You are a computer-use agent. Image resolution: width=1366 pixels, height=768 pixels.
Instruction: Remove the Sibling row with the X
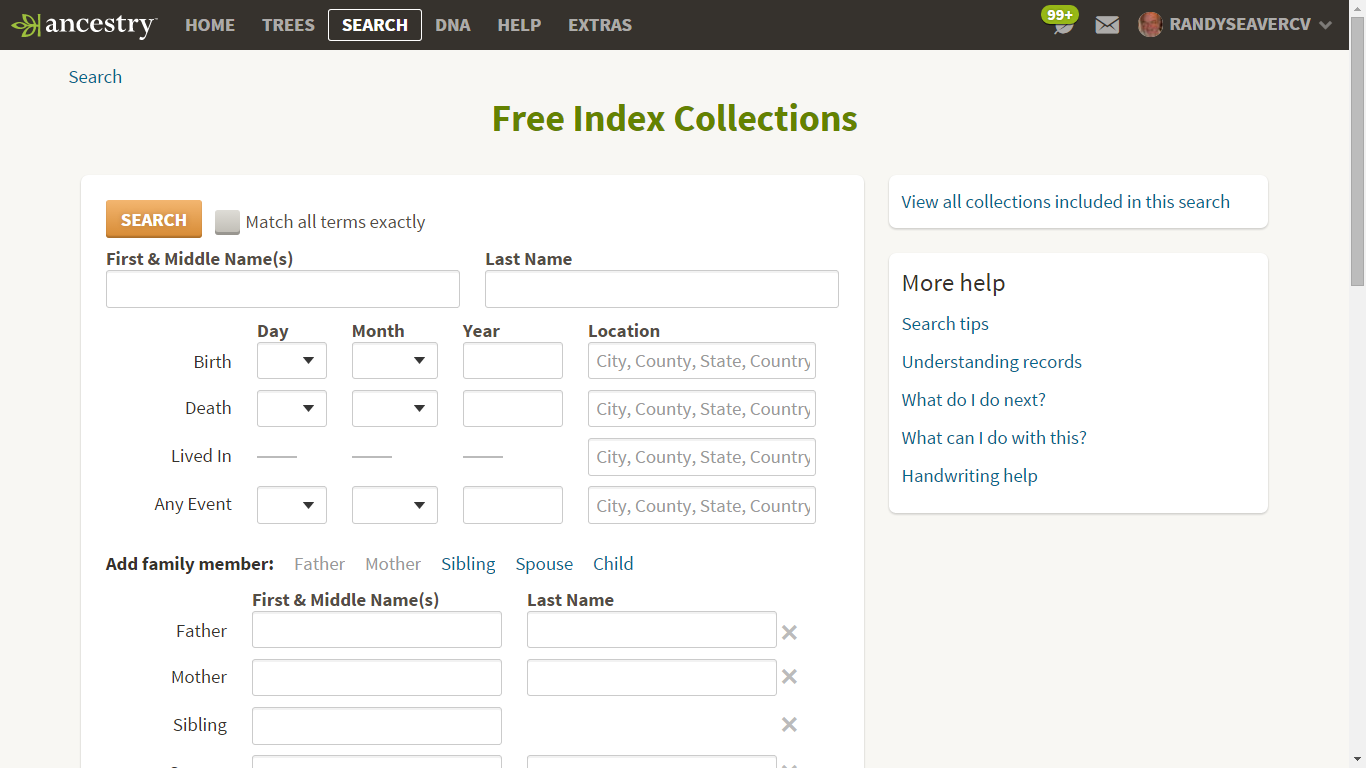point(789,724)
